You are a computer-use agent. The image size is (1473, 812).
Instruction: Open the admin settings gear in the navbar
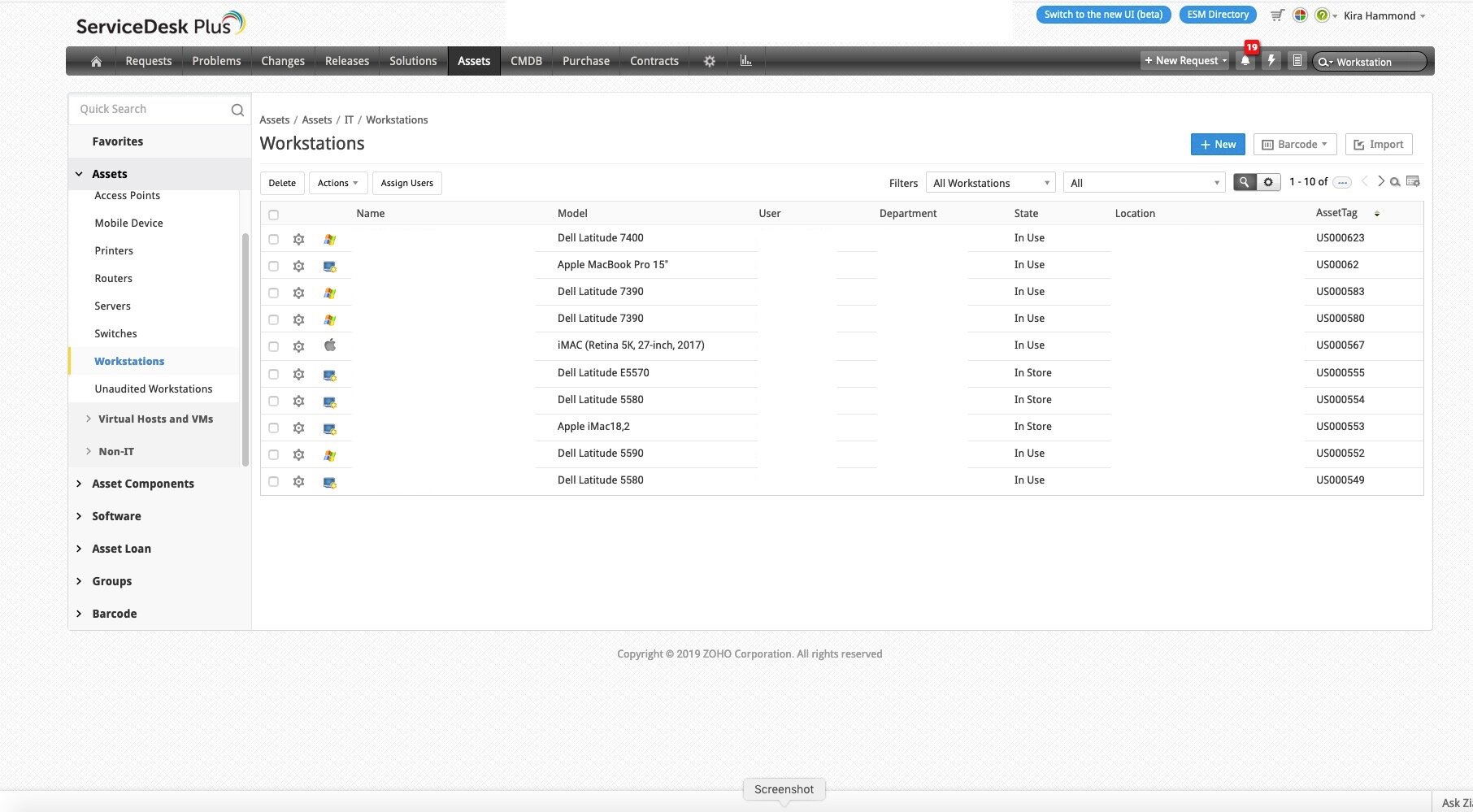point(709,61)
